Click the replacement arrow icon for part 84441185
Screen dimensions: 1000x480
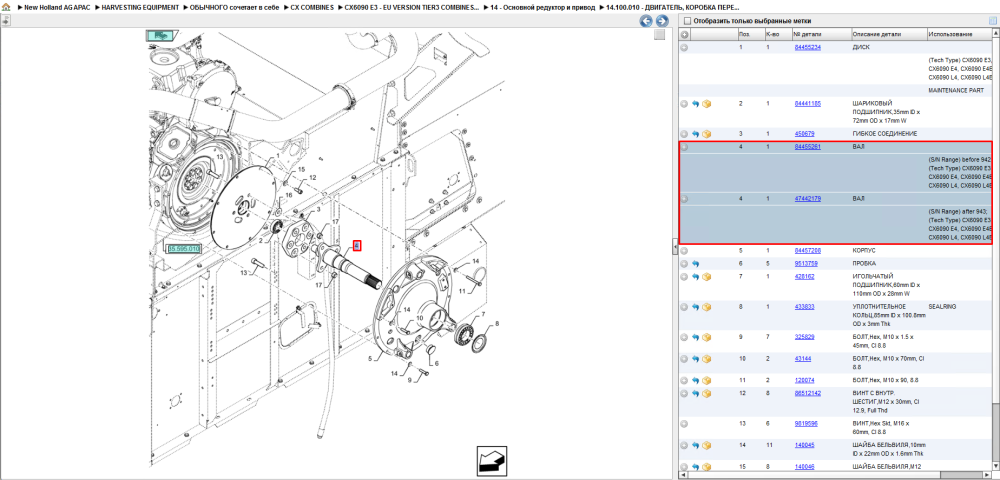(x=696, y=104)
